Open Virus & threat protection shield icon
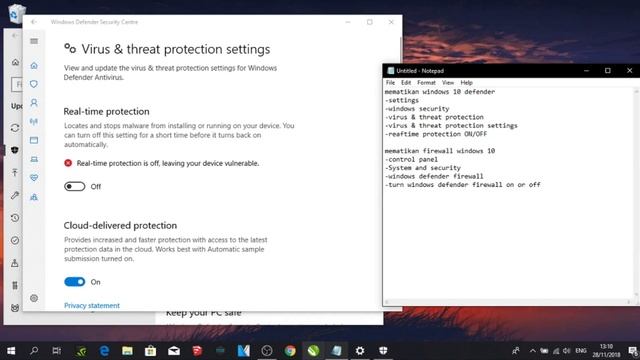This screenshot has width=640, height=360. (34, 84)
